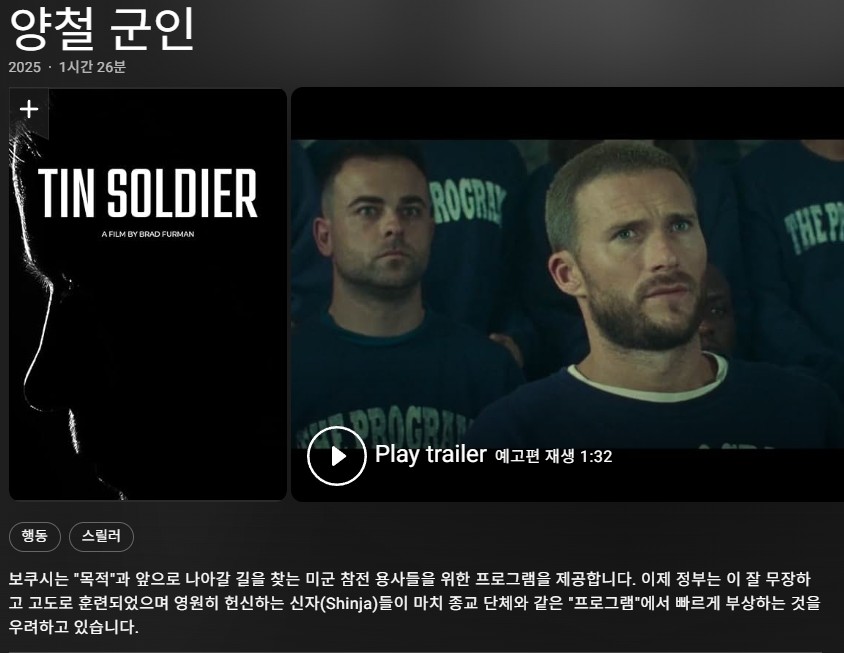Select the "Play trailer" text label
The height and width of the screenshot is (653, 844).
[x=431, y=454]
